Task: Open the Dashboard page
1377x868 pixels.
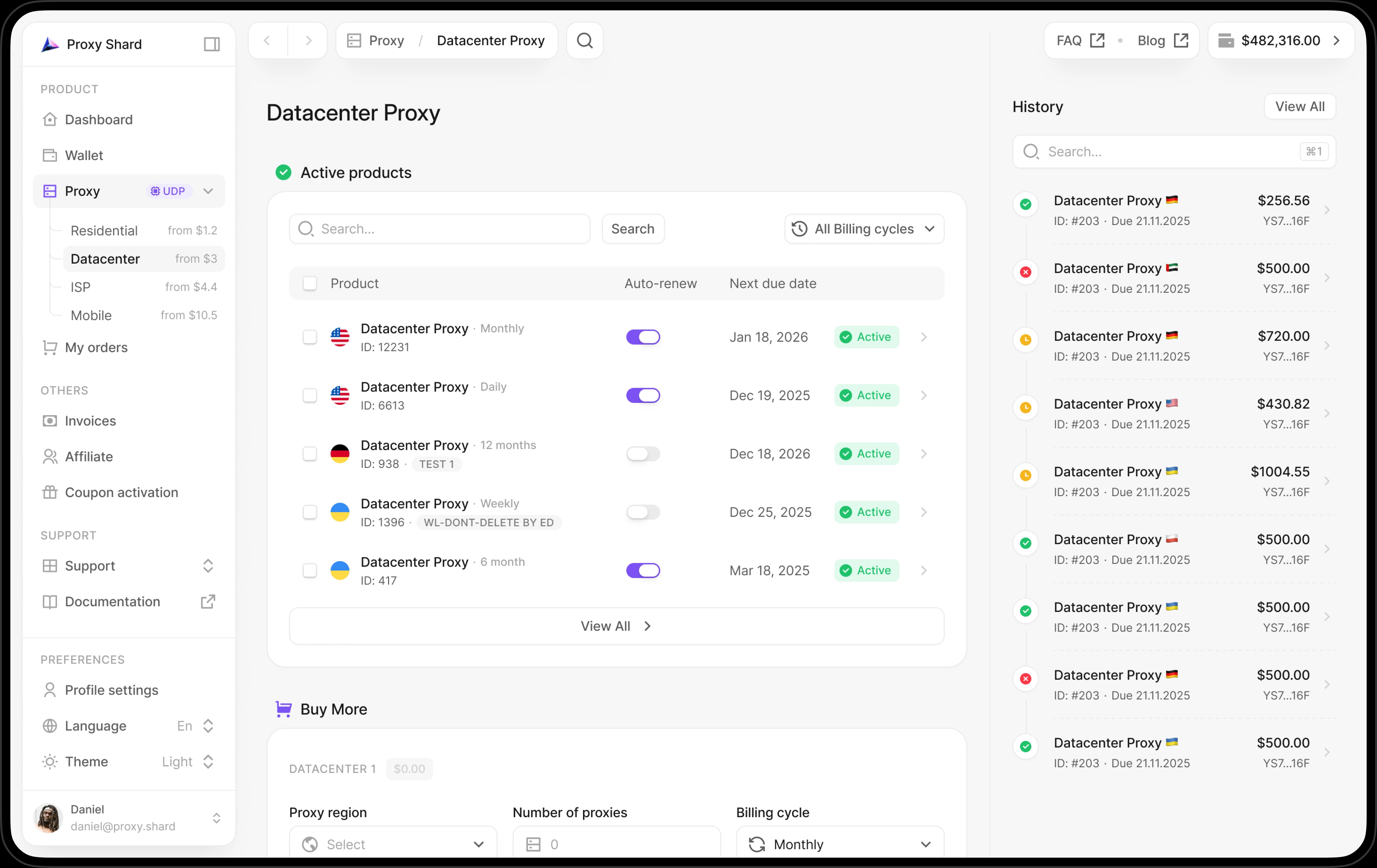Action: click(129, 120)
